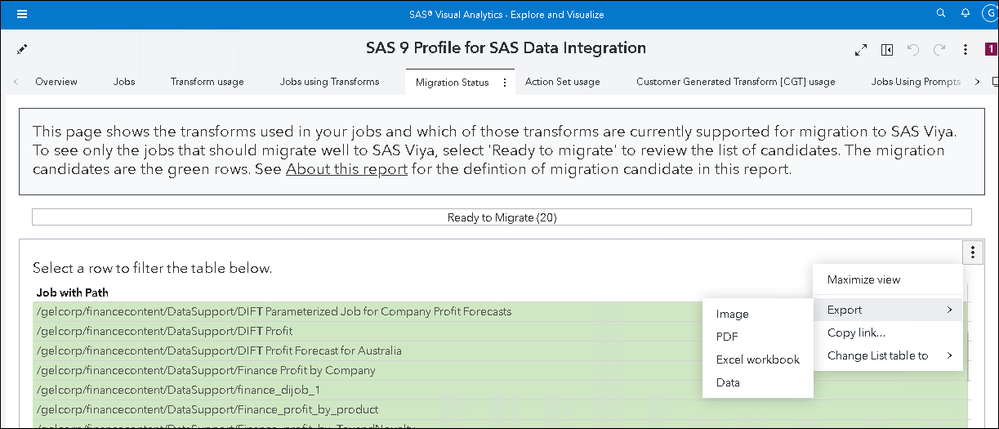Screen dimensions: 999x429
Task: Open report options three-dot menu
Action: pos(965,49)
